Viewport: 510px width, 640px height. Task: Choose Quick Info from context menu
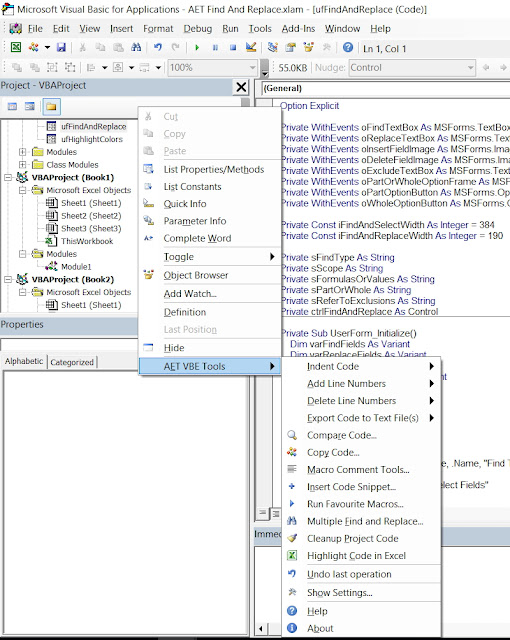pyautogui.click(x=210, y=204)
